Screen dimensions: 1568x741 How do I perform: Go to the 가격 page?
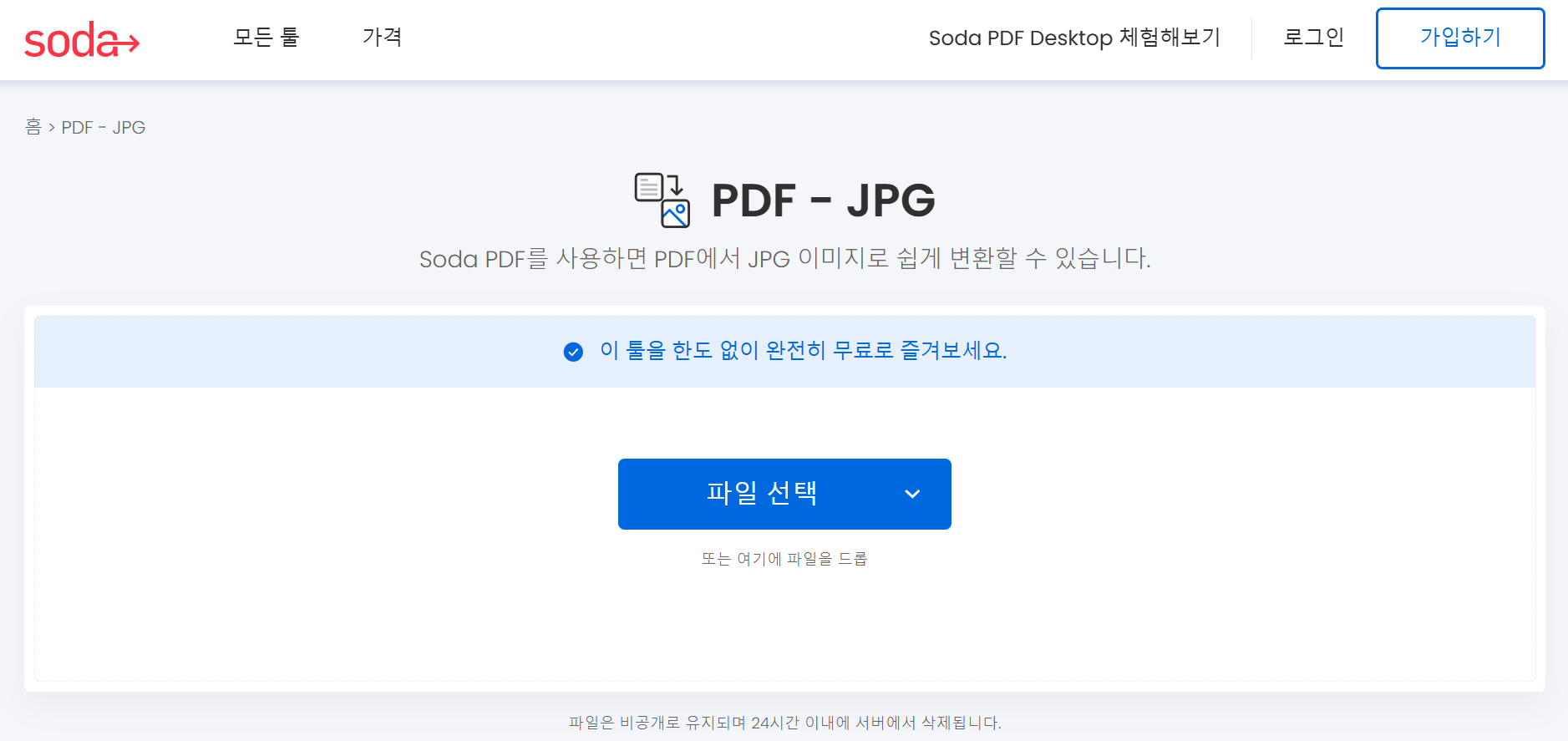point(382,38)
